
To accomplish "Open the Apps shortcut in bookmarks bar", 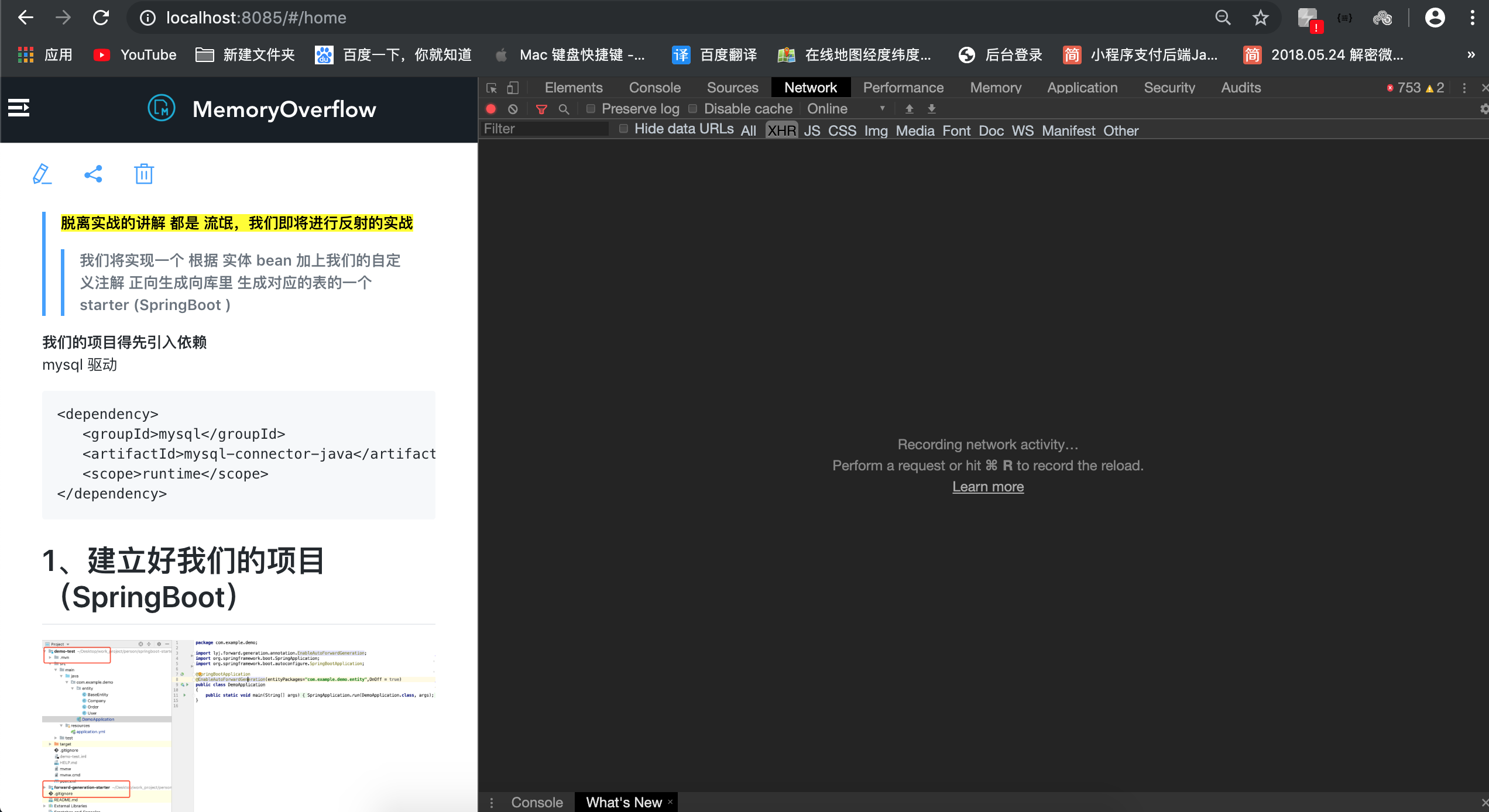I will pyautogui.click(x=45, y=55).
